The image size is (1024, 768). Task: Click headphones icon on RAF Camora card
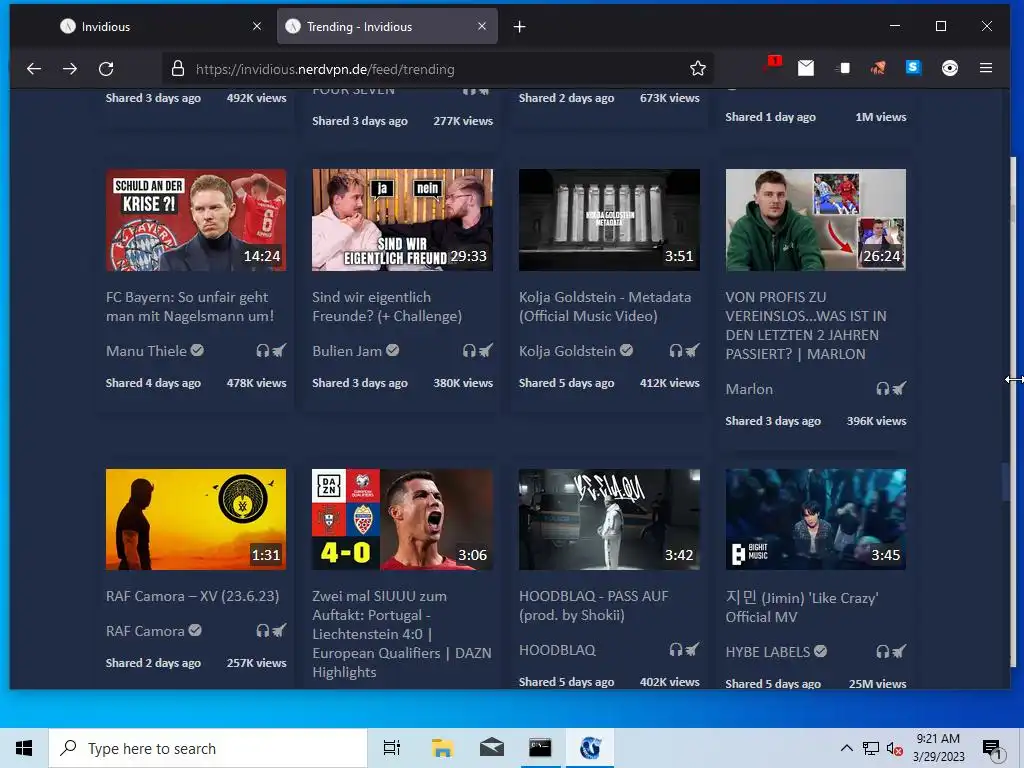coord(263,631)
